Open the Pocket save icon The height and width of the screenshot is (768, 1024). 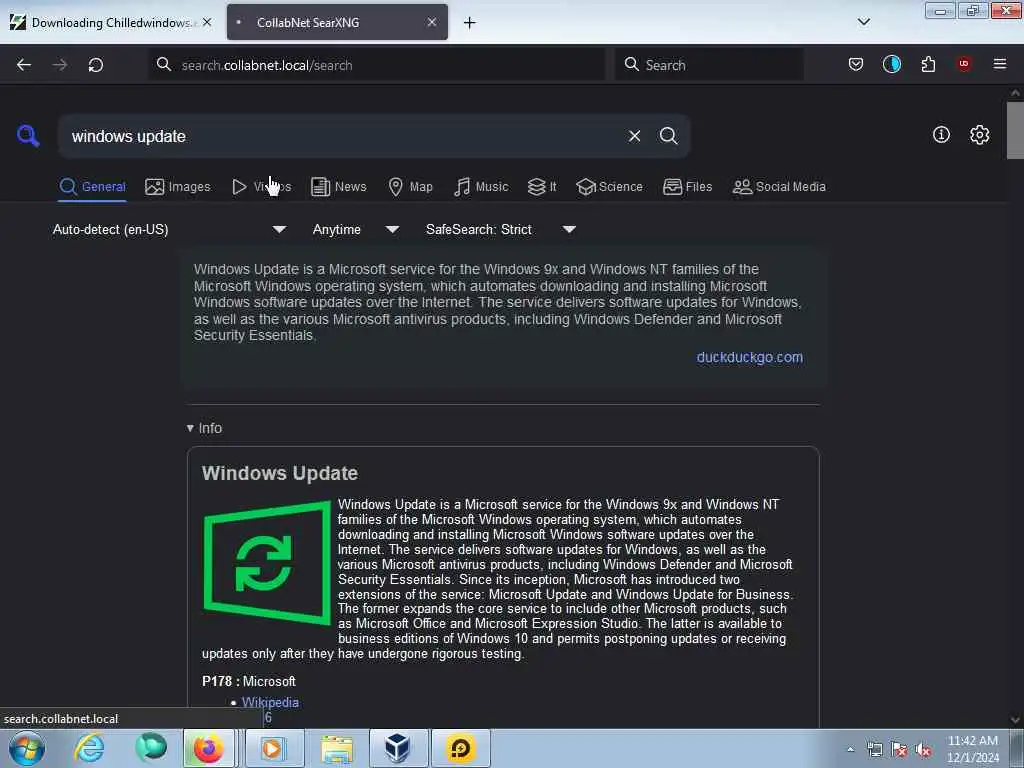(x=856, y=64)
